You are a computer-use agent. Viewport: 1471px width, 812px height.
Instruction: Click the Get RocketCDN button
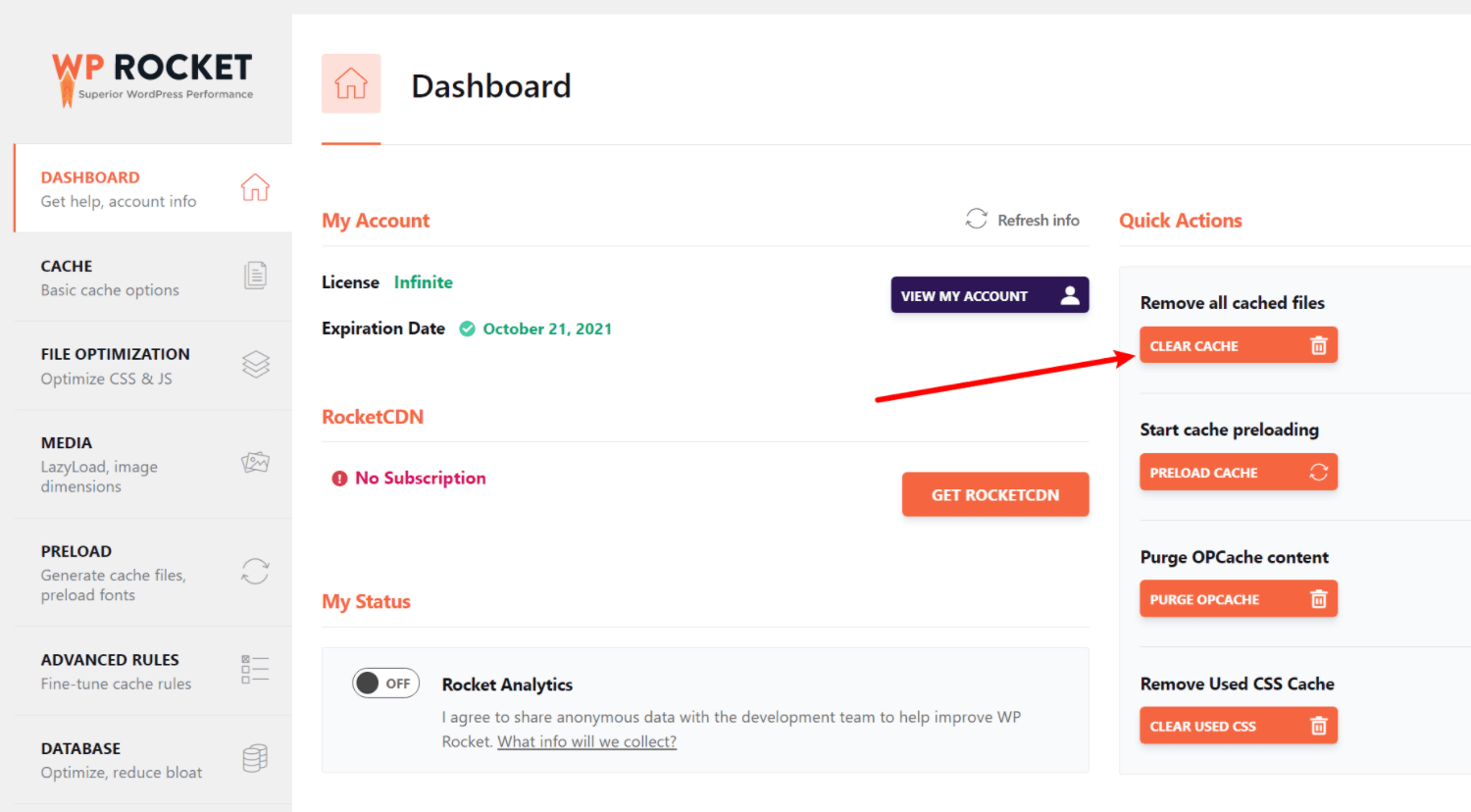(995, 494)
